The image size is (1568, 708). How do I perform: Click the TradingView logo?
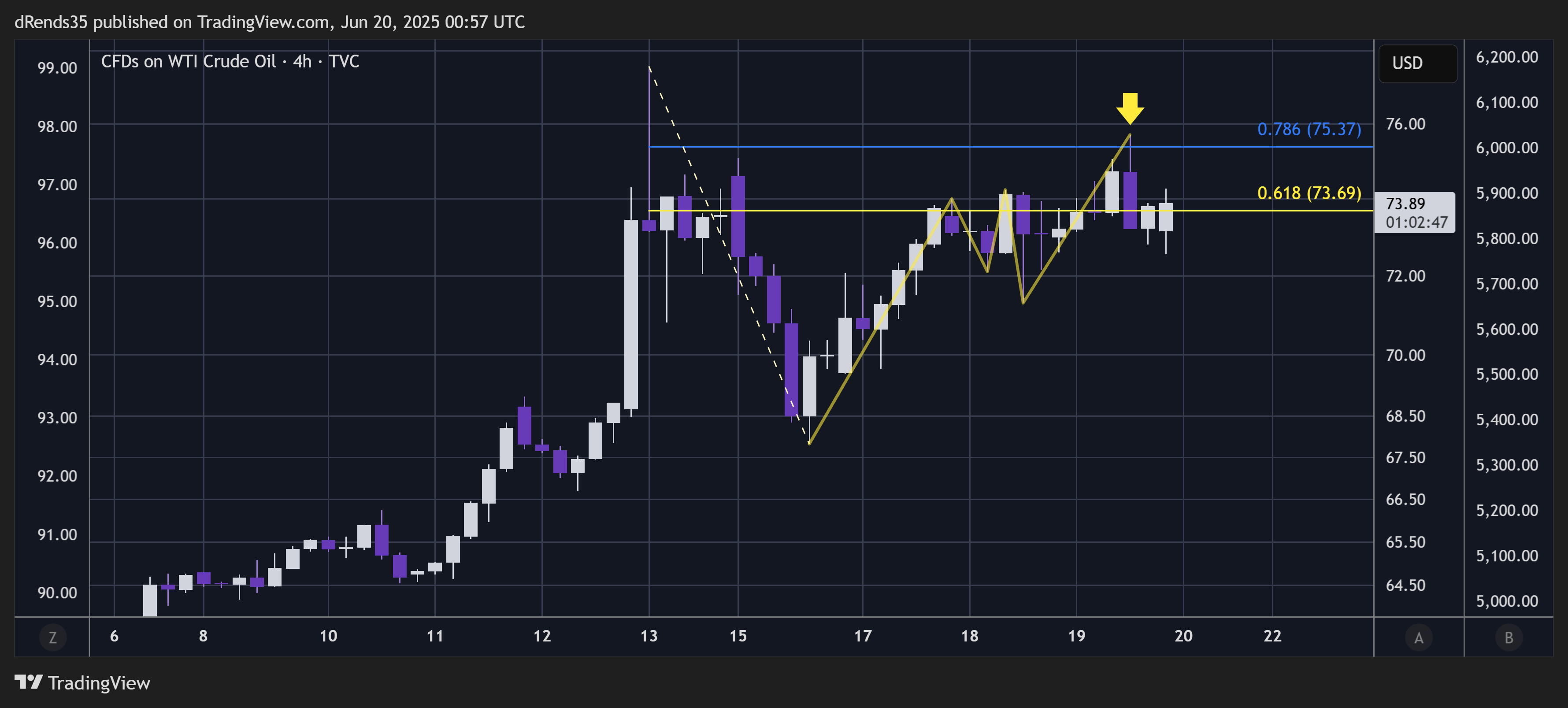pos(82,683)
